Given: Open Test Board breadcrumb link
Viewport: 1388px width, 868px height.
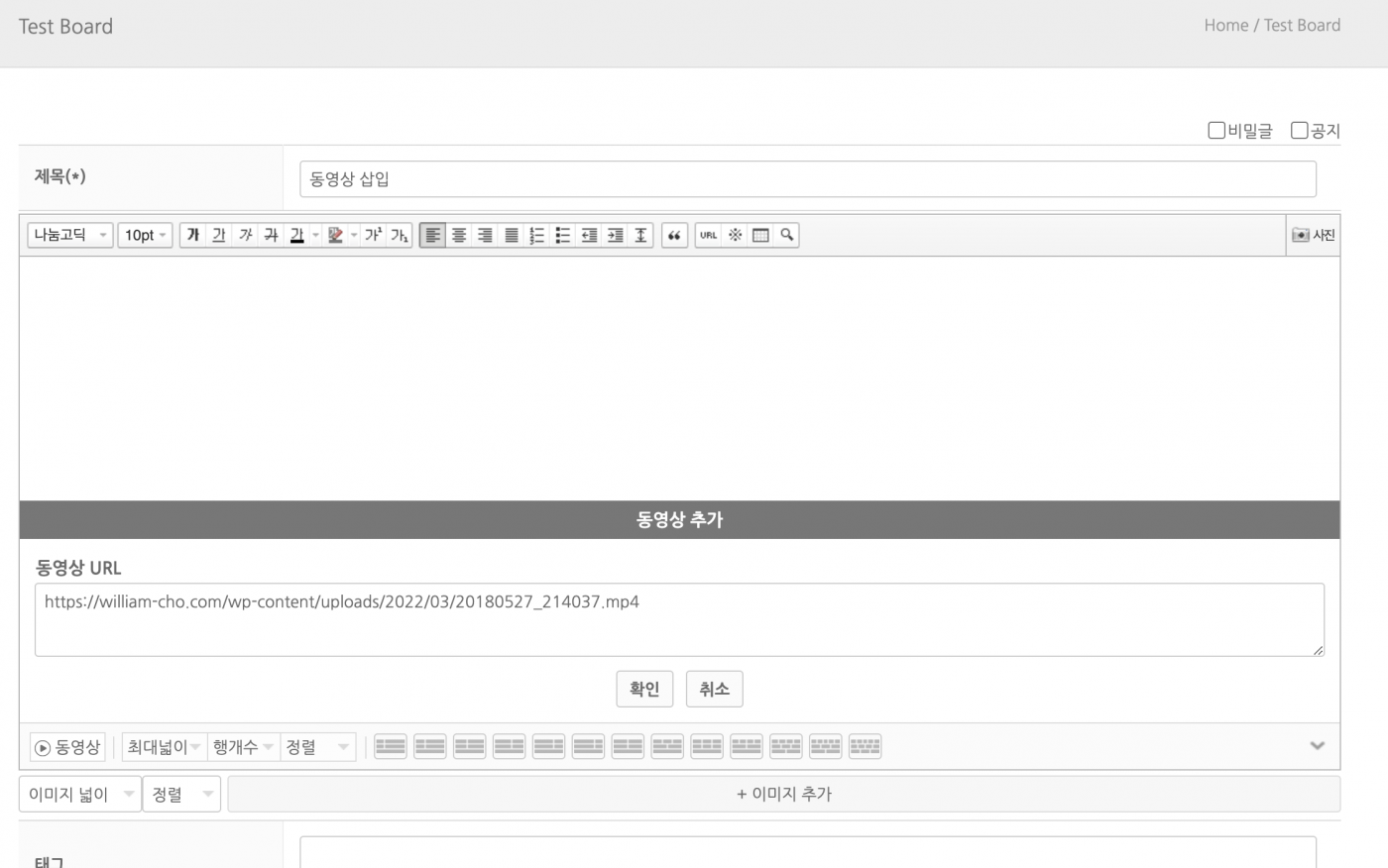Looking at the screenshot, I should [1302, 26].
